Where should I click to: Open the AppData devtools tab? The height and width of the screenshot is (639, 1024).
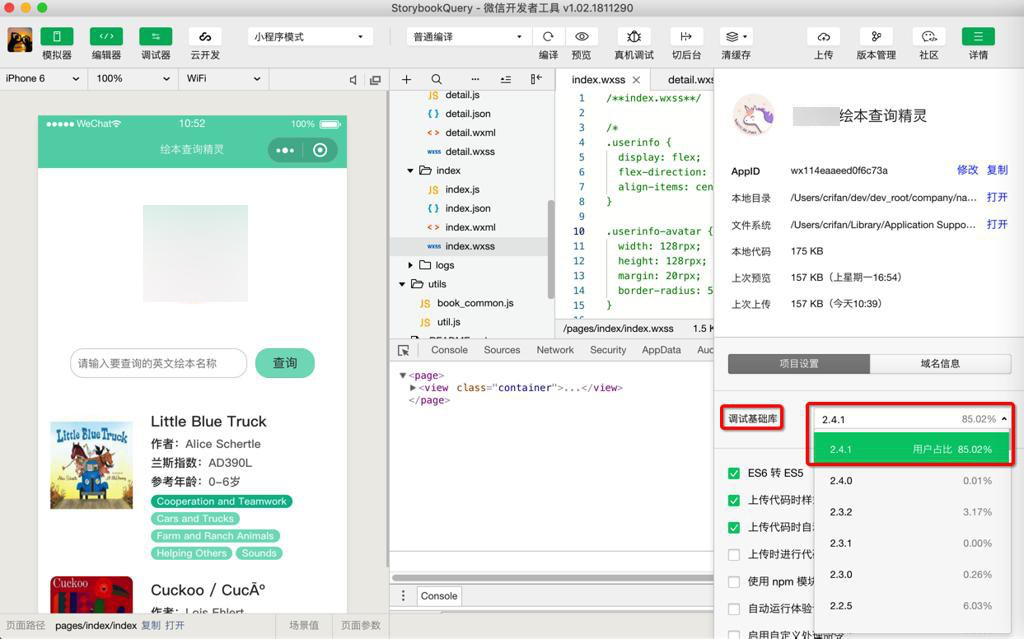(661, 350)
